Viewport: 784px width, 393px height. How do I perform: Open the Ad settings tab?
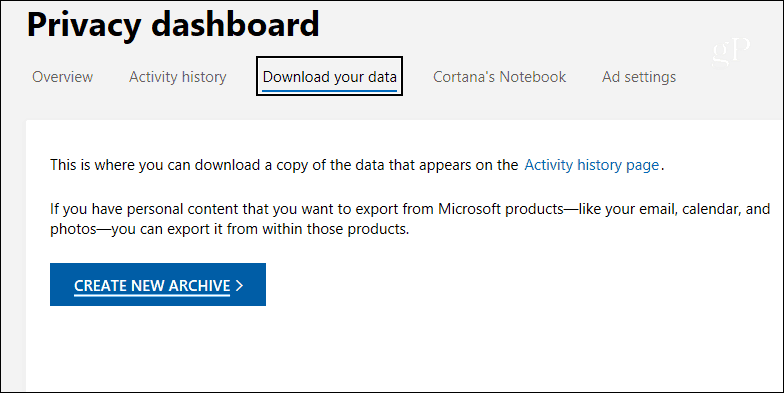639,77
